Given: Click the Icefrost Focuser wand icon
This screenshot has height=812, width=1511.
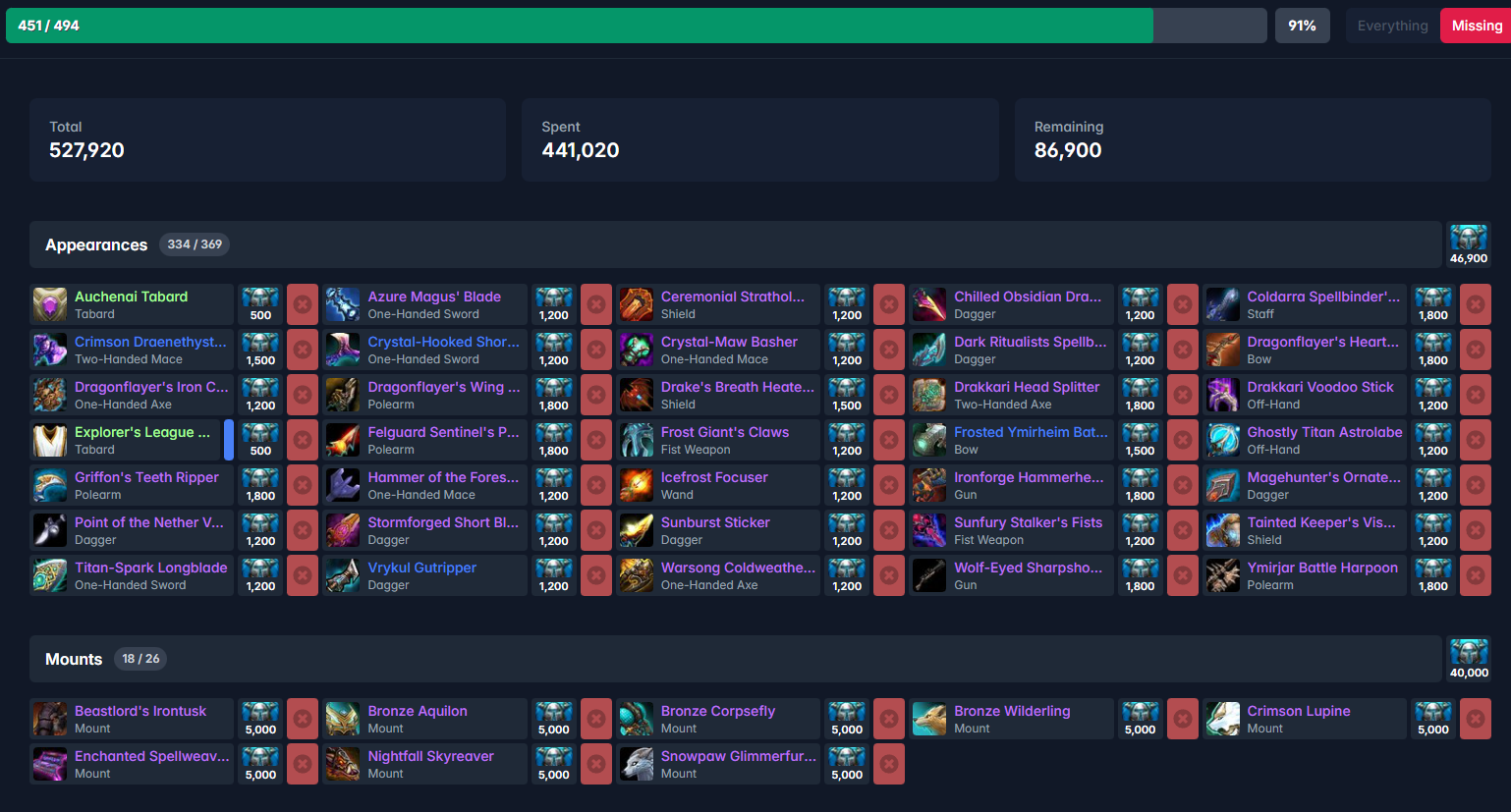Looking at the screenshot, I should coord(637,485).
